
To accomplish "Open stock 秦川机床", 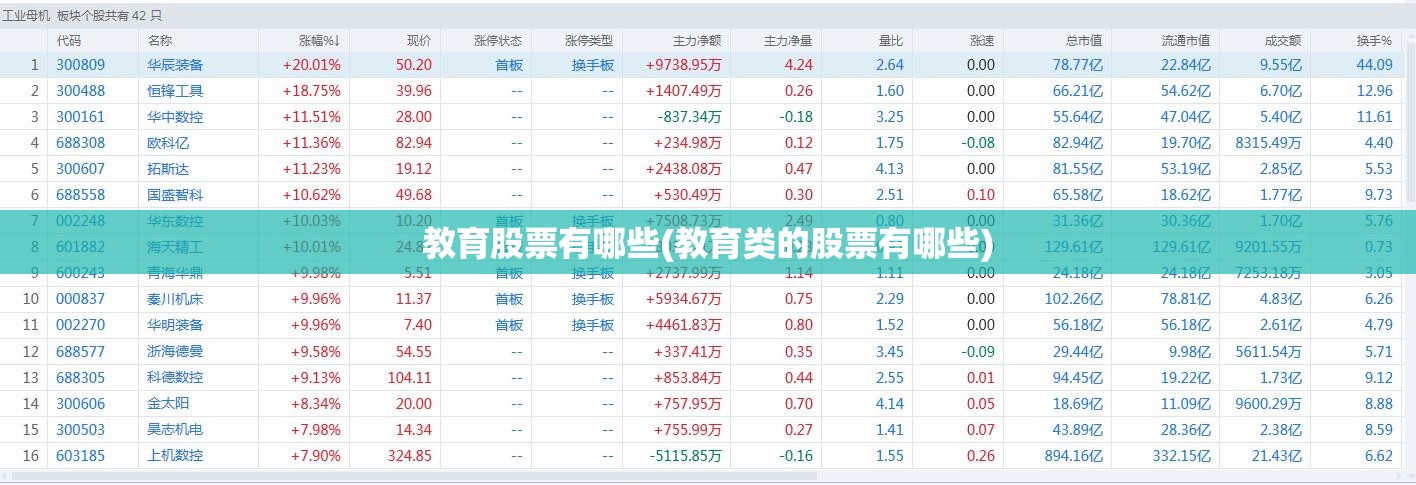I will 175,298.
